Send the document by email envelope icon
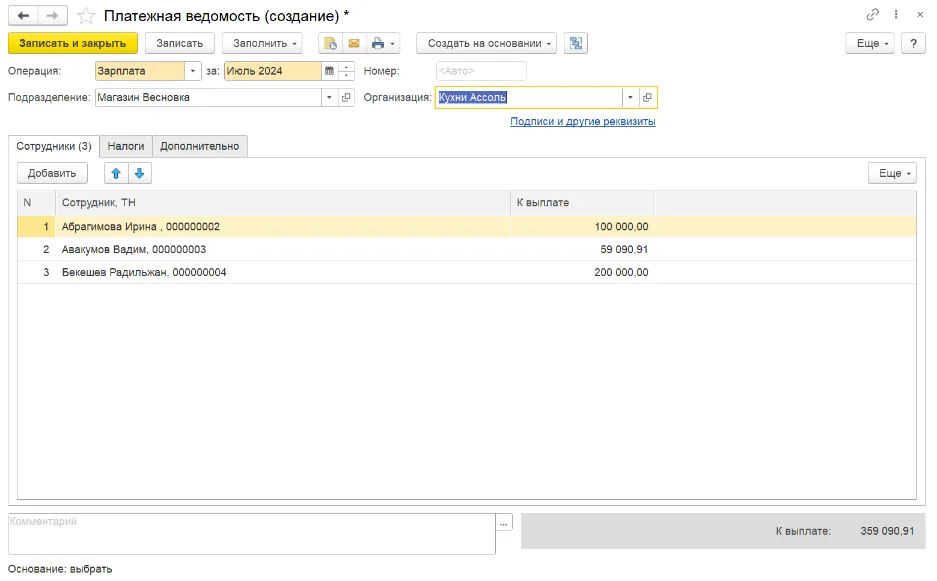Viewport: 937px width, 581px height. click(354, 44)
